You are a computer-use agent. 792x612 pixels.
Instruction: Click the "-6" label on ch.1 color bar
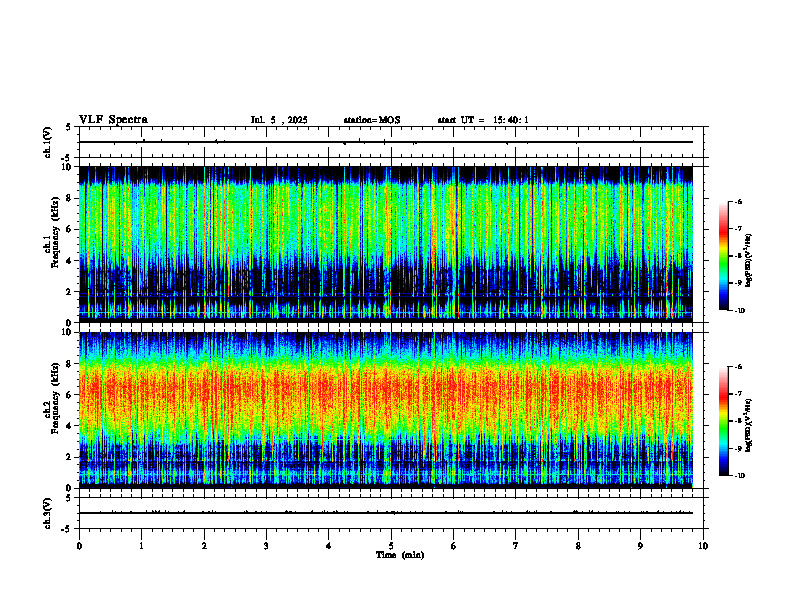click(x=738, y=202)
